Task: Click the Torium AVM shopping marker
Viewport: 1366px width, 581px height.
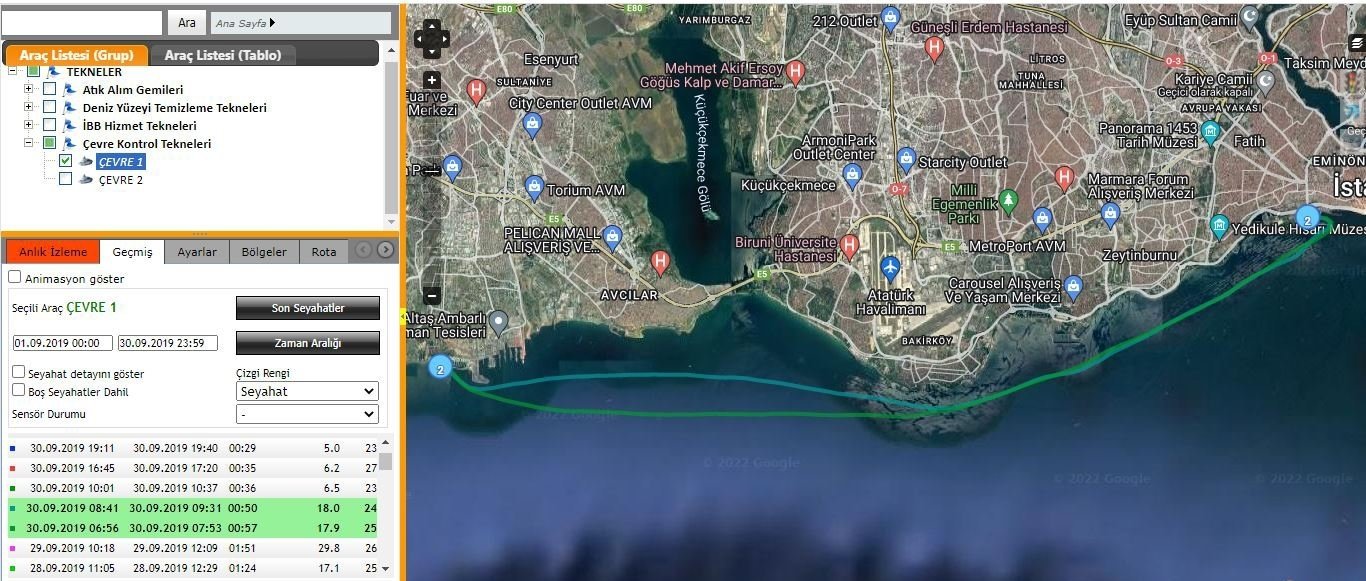Action: tap(534, 186)
